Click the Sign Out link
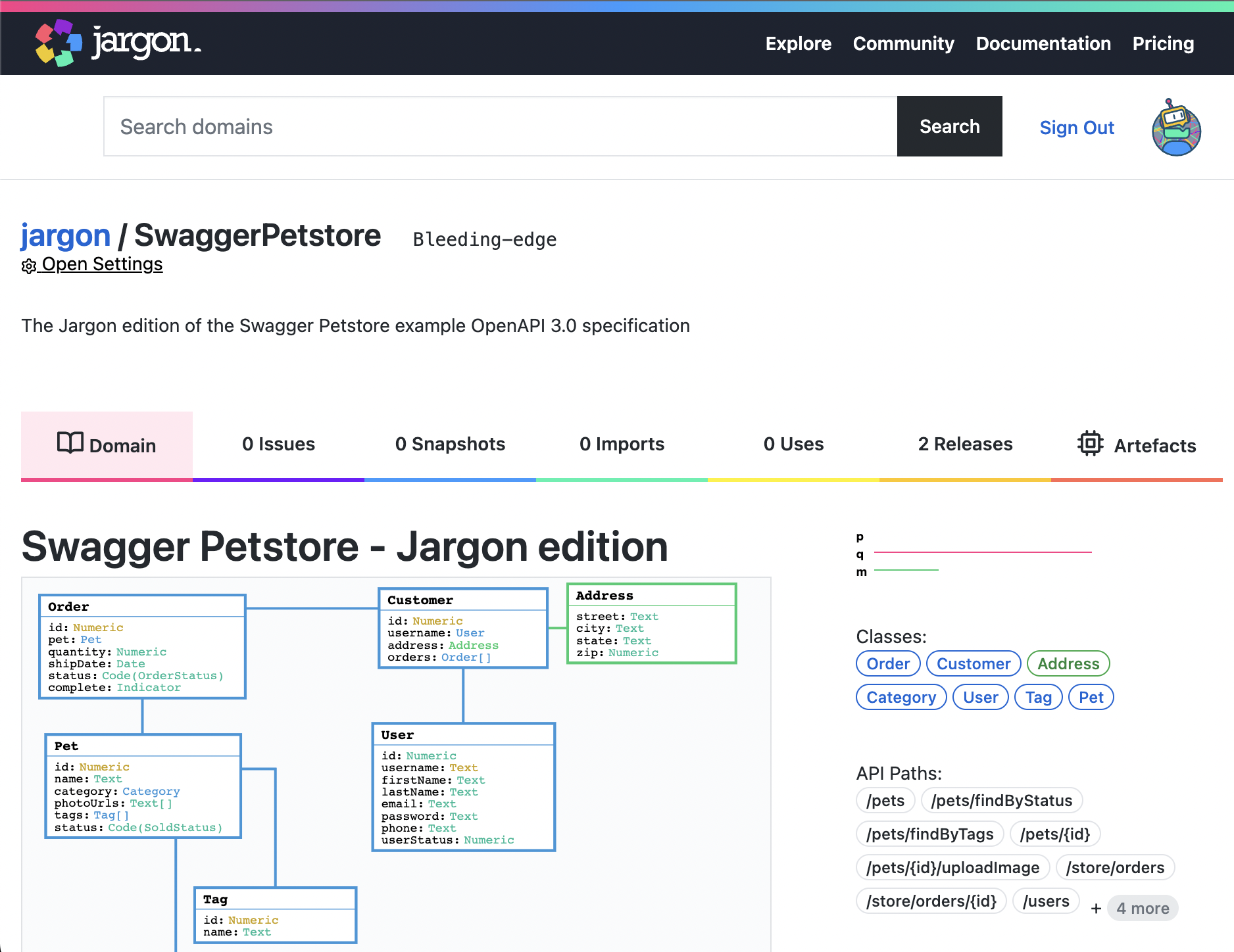Image resolution: width=1234 pixels, height=952 pixels. (x=1077, y=128)
